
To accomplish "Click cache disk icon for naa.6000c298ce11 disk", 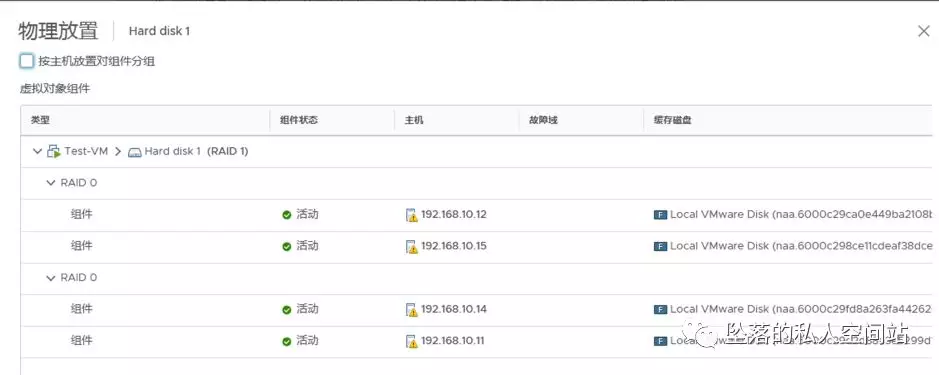I will click(660, 246).
